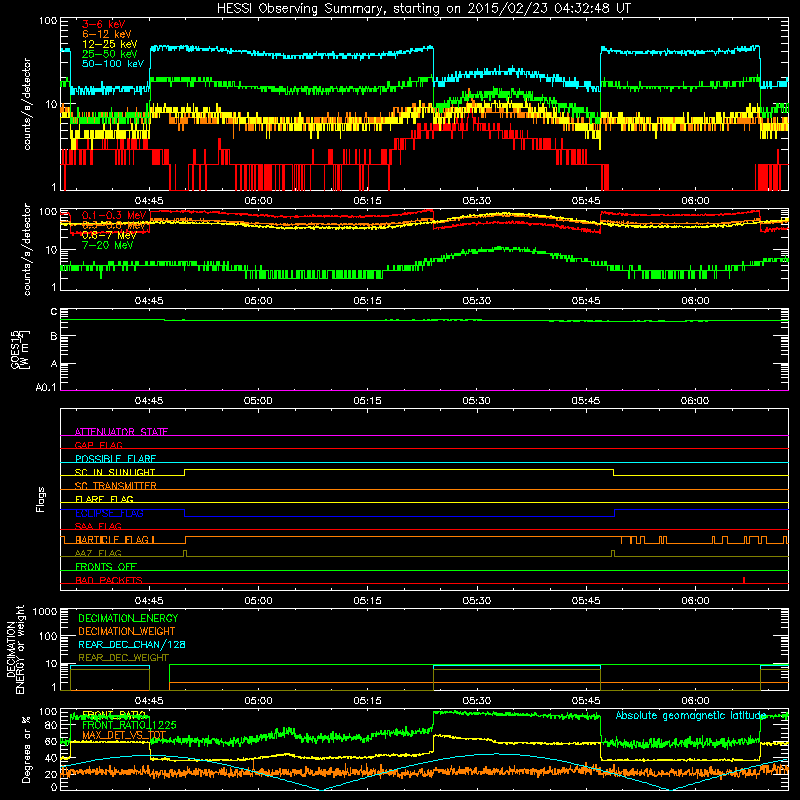Viewport: 800px width, 800px height.
Task: Click the Absolute geomagnetic latitude label
Action: pyautogui.click(x=691, y=716)
